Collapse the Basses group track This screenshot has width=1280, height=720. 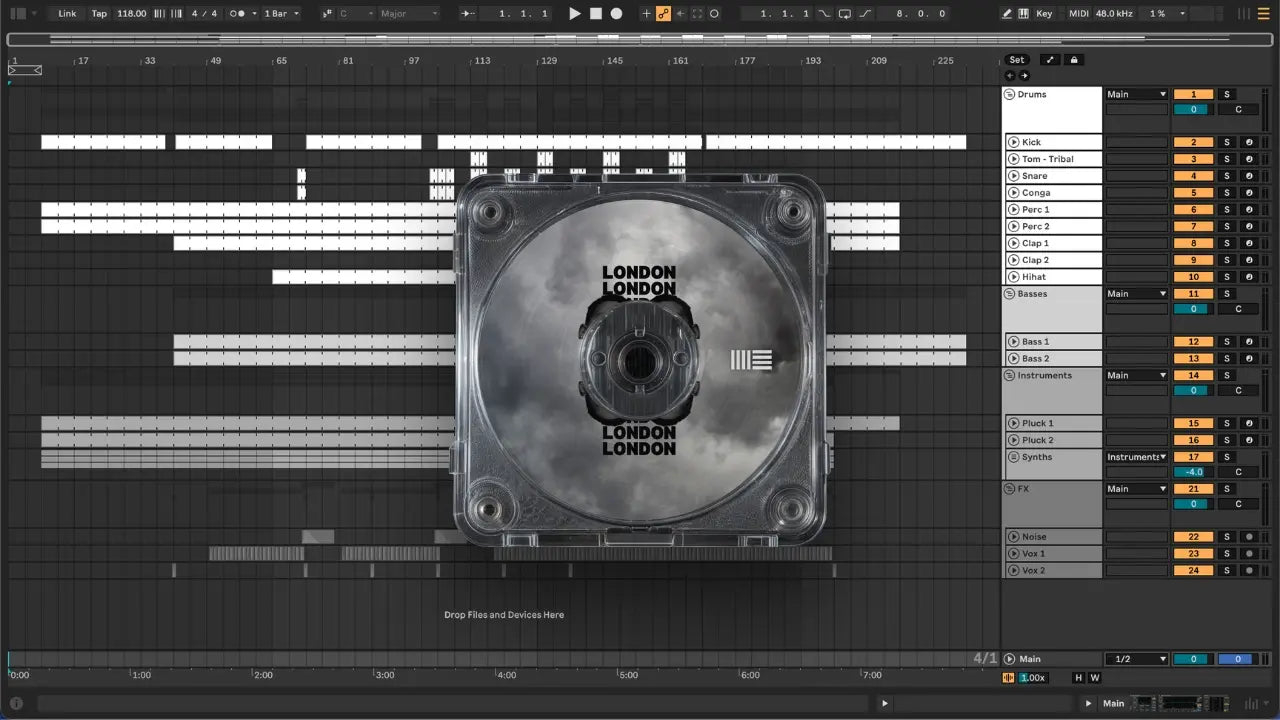tap(1009, 294)
